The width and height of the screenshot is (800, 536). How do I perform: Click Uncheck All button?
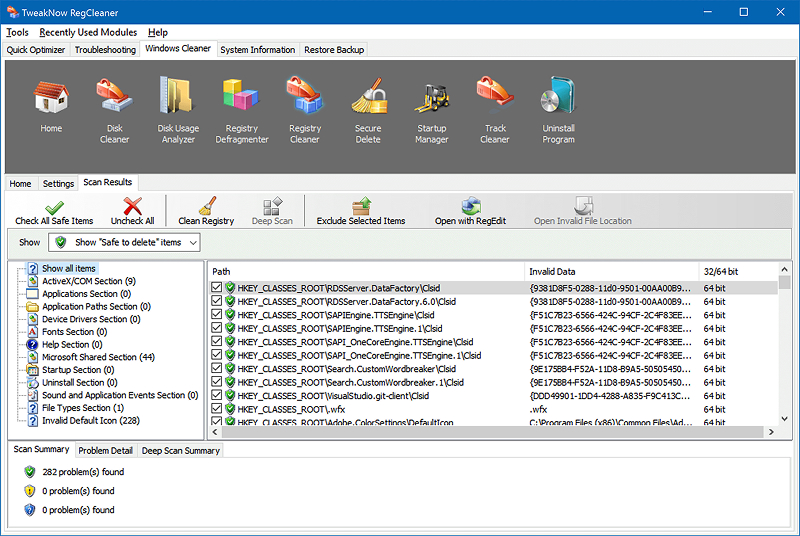click(x=133, y=211)
